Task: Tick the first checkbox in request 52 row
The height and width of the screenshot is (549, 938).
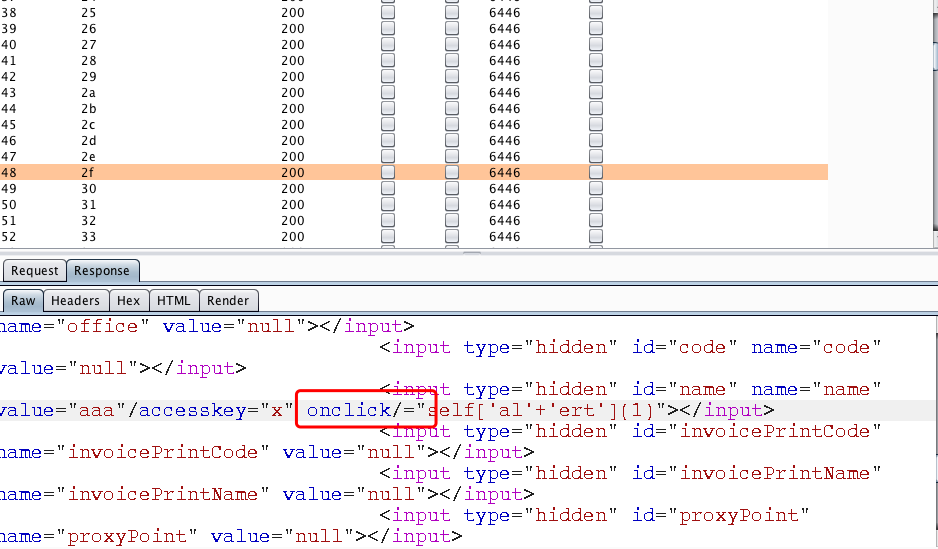Action: [x=388, y=237]
